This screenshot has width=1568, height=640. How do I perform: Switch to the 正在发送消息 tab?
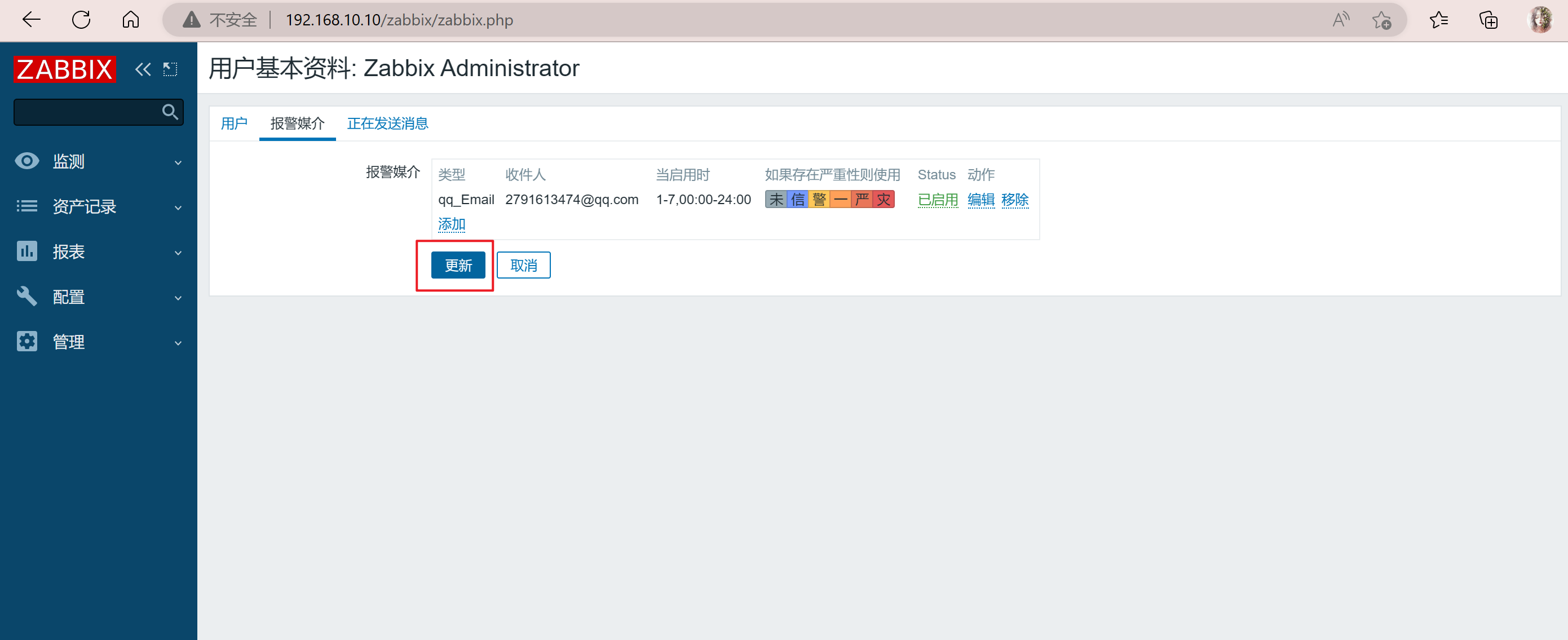(388, 123)
